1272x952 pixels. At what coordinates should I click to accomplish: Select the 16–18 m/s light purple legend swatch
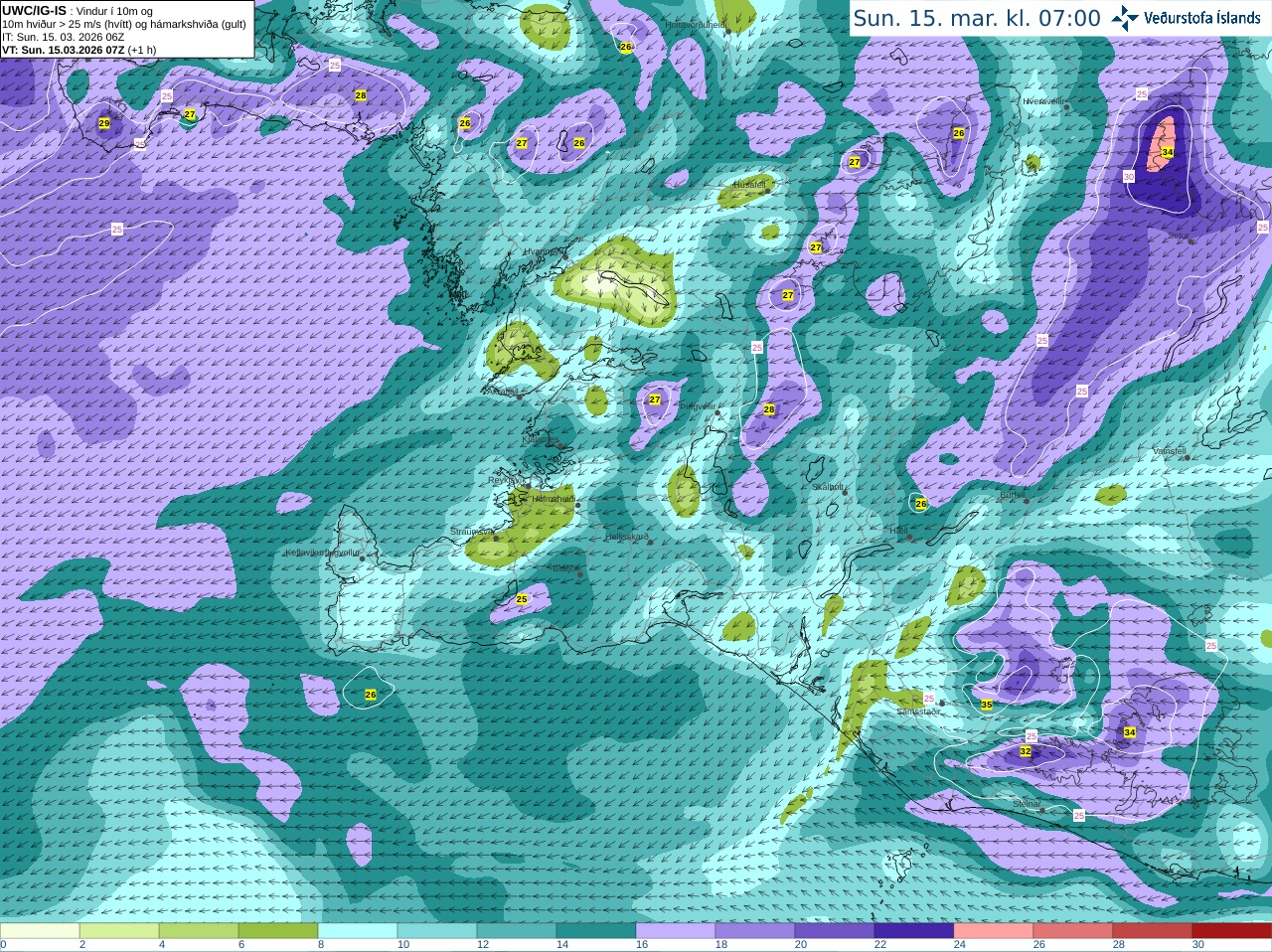676,931
